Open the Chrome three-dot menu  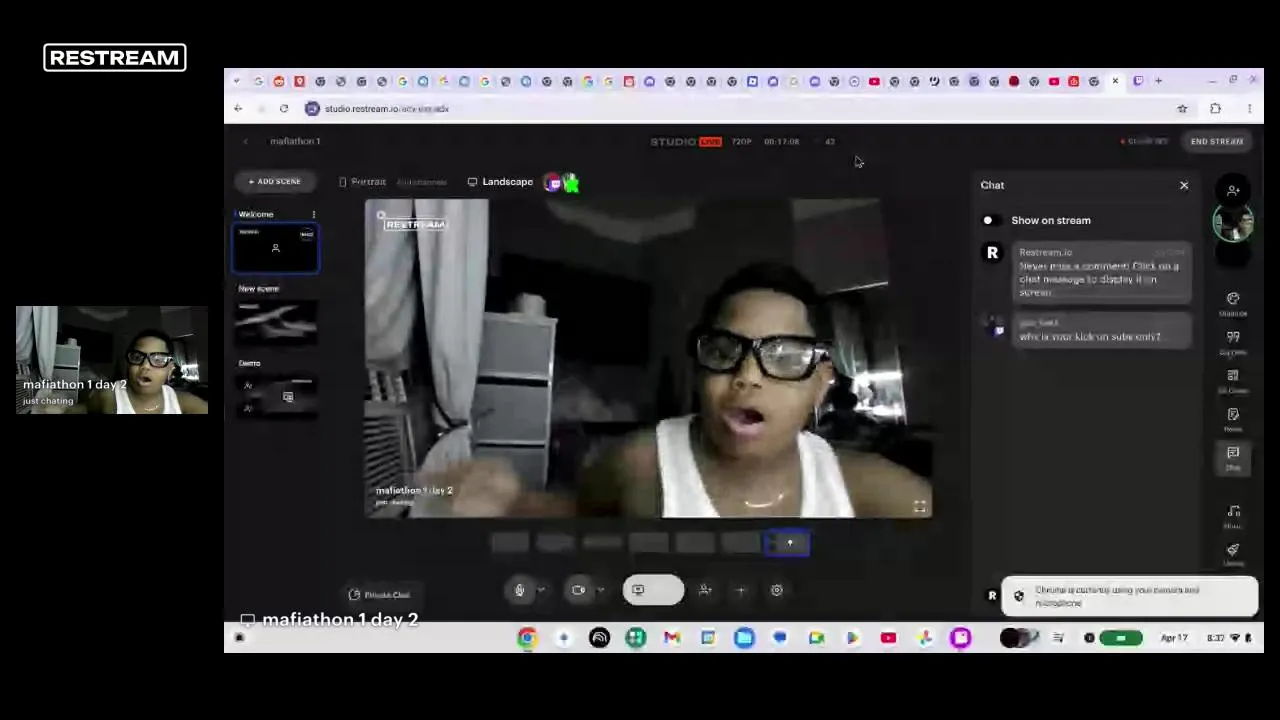point(1249,108)
